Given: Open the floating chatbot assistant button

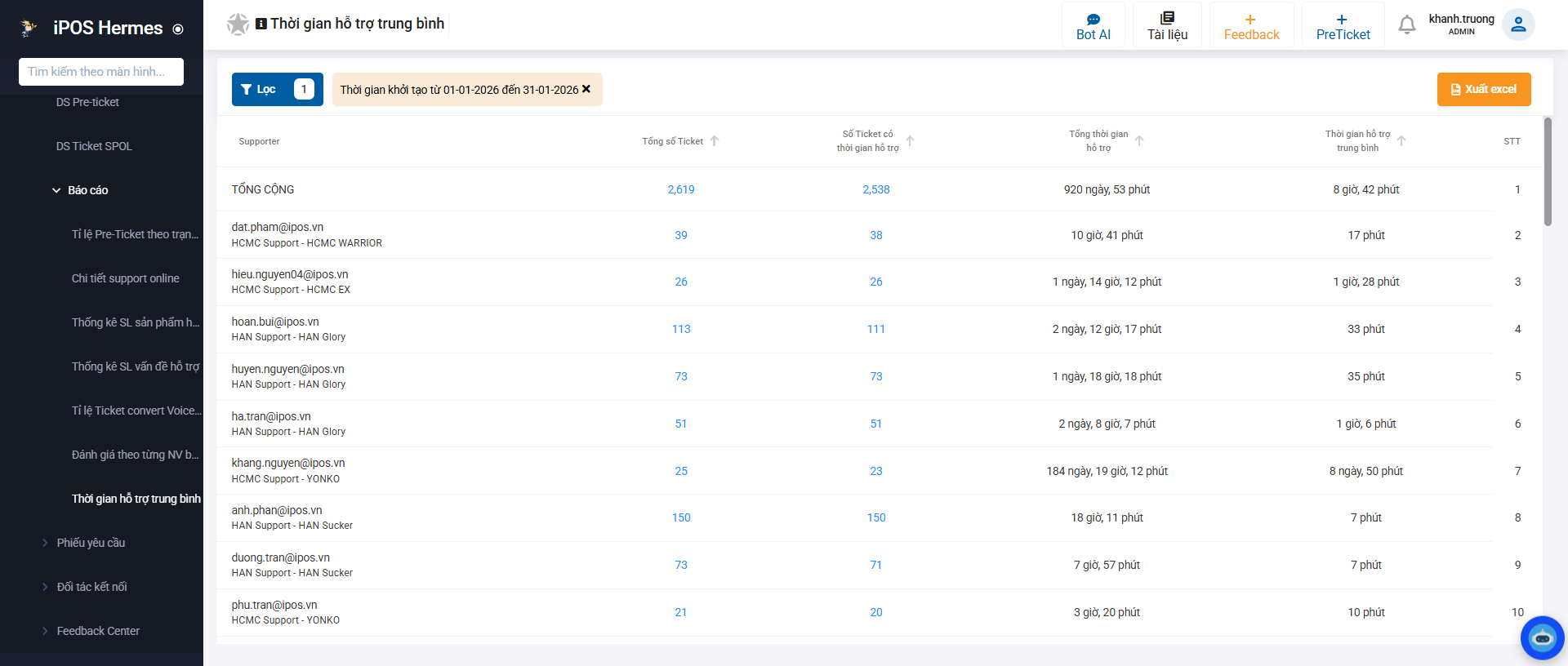Looking at the screenshot, I should [1542, 637].
